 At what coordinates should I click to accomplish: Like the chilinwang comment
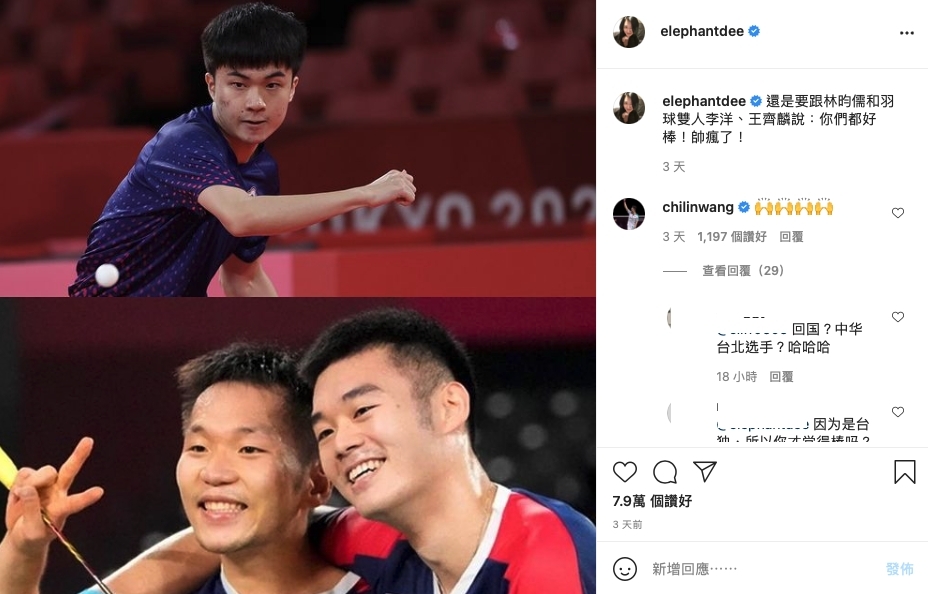[898, 213]
